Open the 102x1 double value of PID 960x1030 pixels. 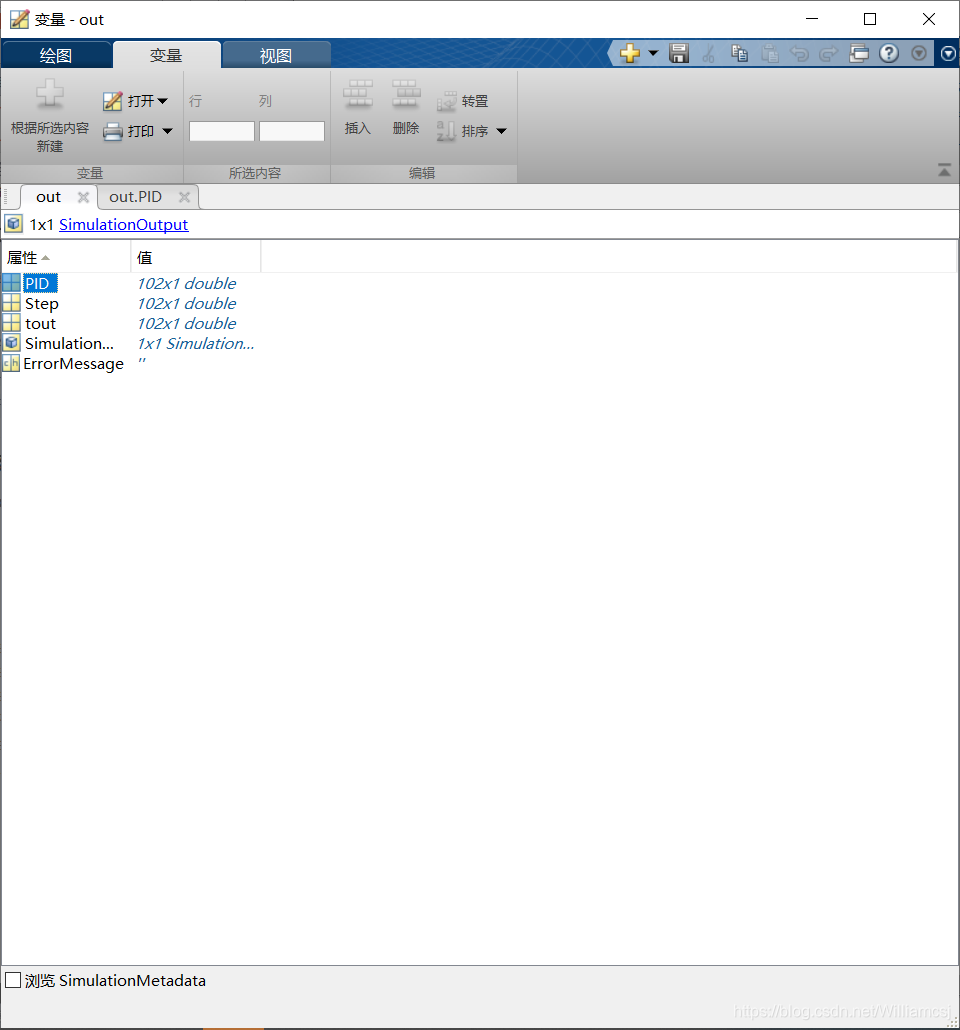(186, 283)
